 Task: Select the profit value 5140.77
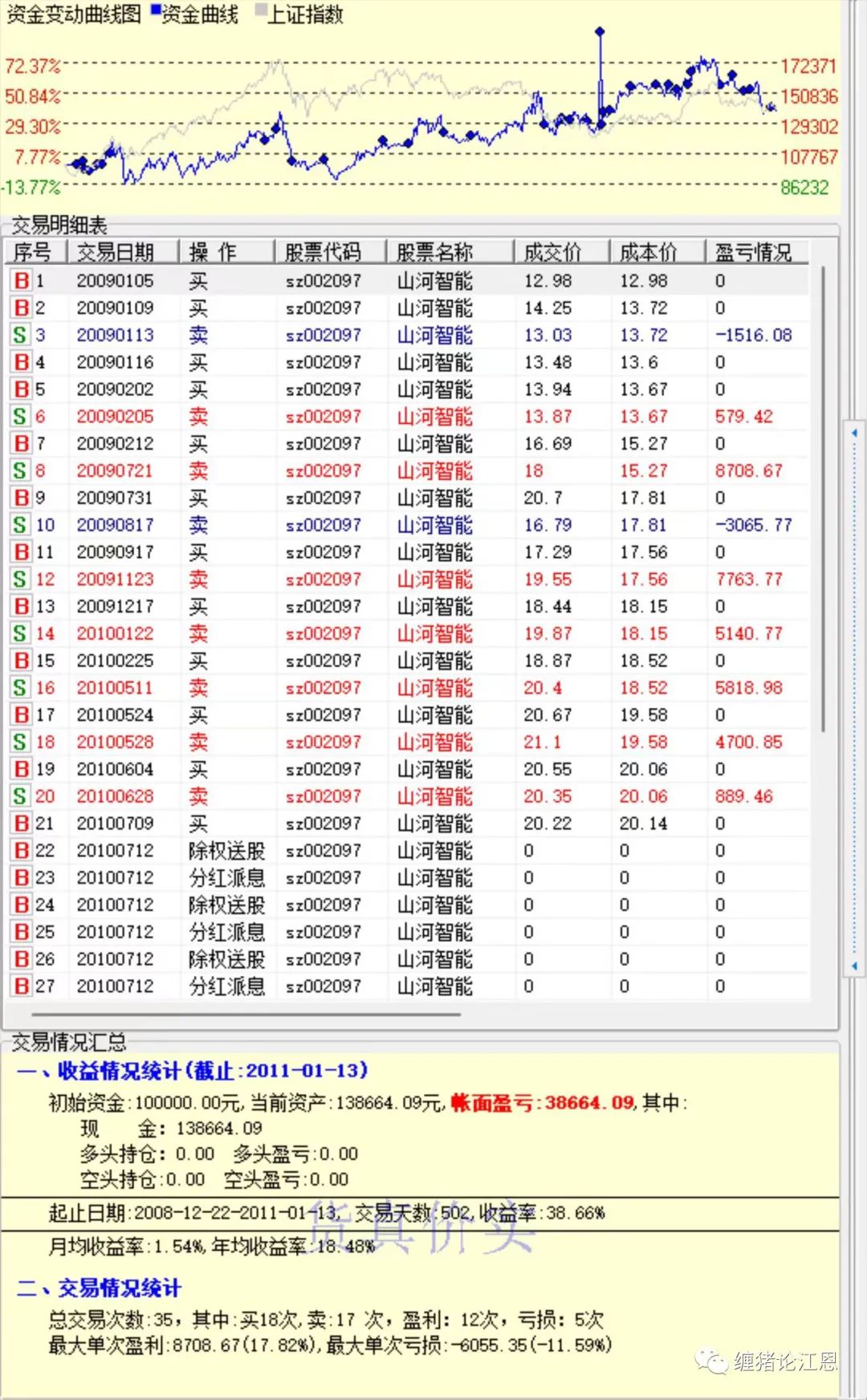[x=748, y=633]
